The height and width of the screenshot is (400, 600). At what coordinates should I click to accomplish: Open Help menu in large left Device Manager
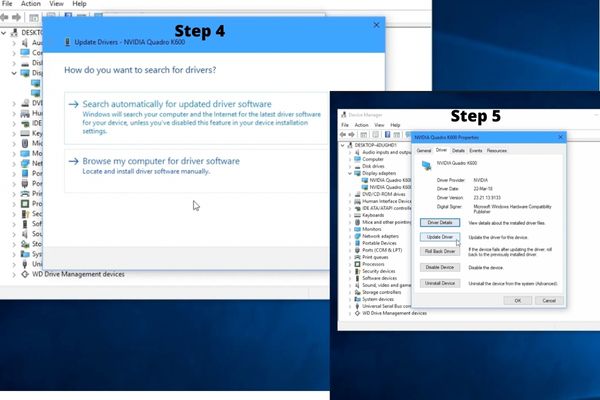tap(79, 4)
